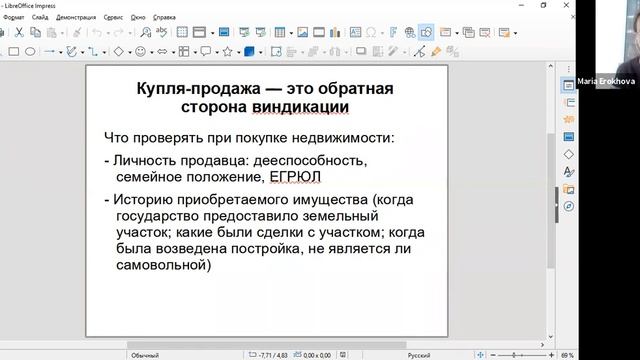Image resolution: width=640 pixels, height=360 pixels.
Task: Open the master slide icon
Action: [224, 32]
